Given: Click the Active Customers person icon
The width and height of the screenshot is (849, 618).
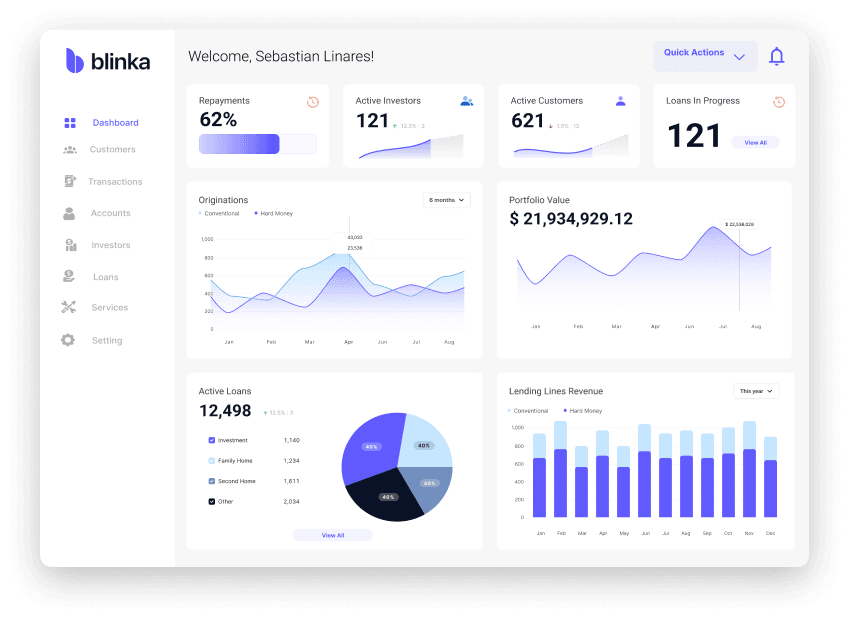Looking at the screenshot, I should pyautogui.click(x=621, y=101).
